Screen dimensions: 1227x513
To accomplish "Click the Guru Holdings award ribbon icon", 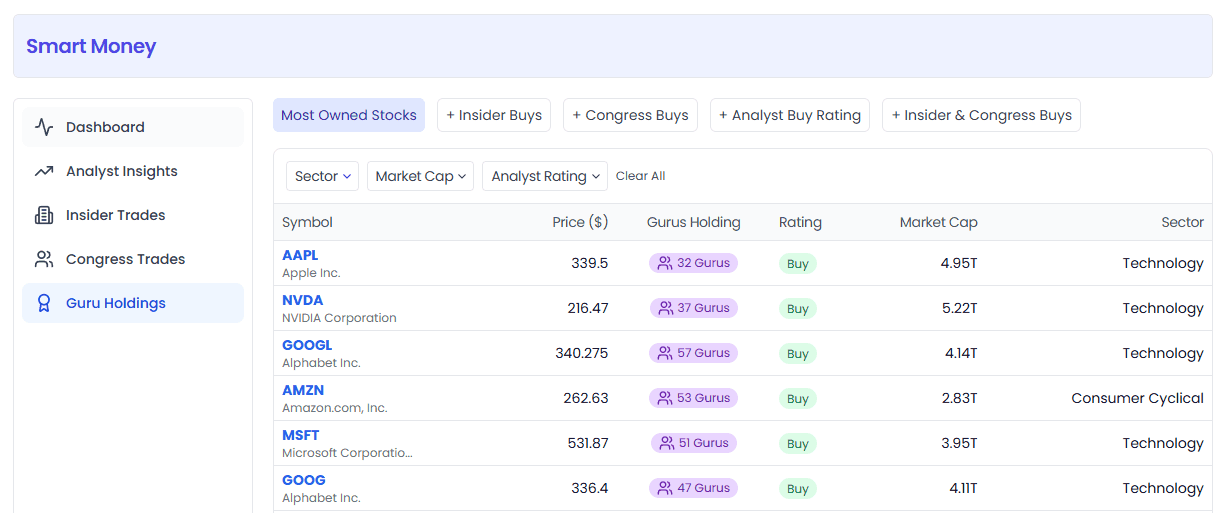I will (x=44, y=303).
